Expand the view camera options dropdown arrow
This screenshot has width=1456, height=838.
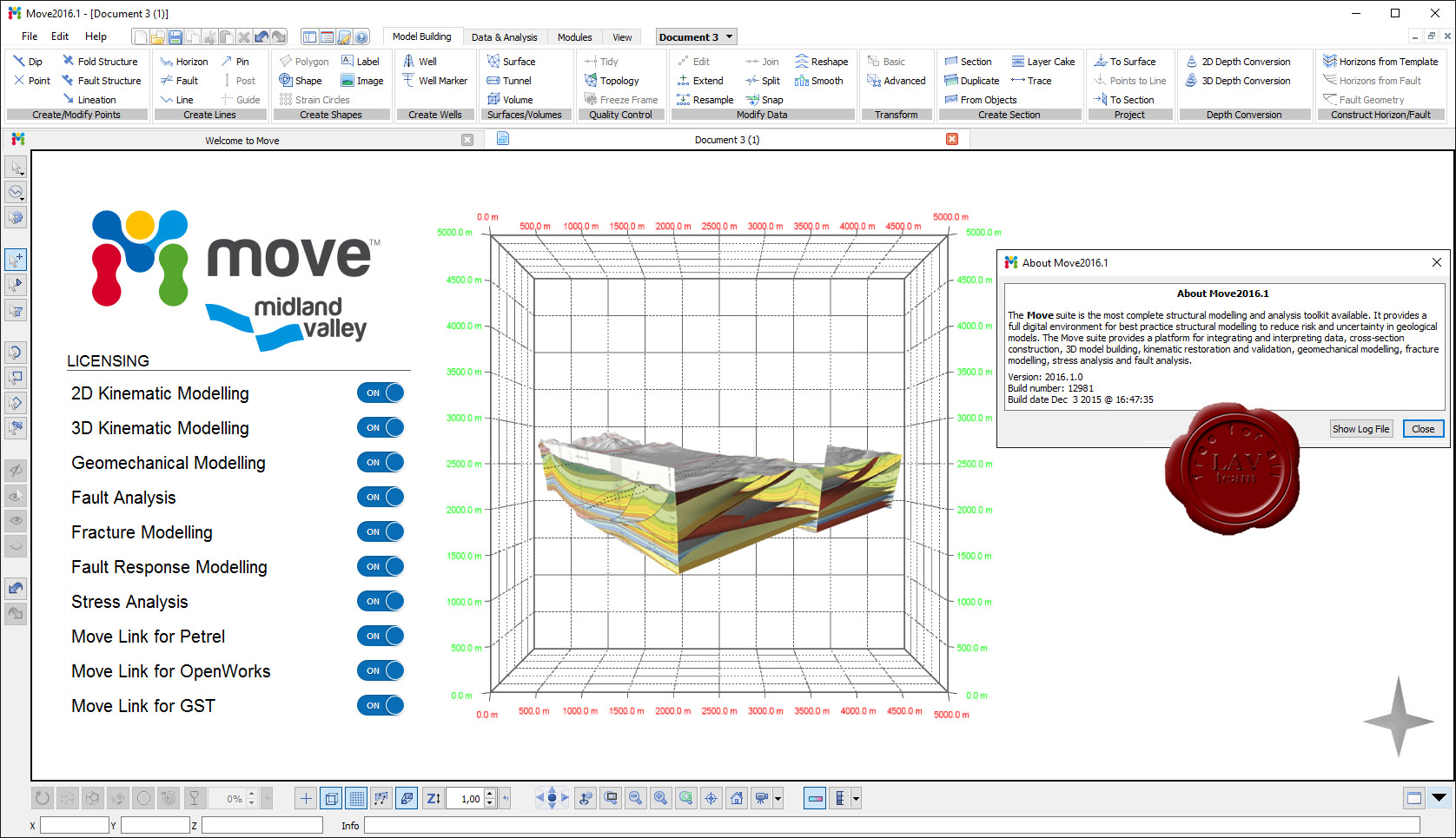click(x=778, y=798)
